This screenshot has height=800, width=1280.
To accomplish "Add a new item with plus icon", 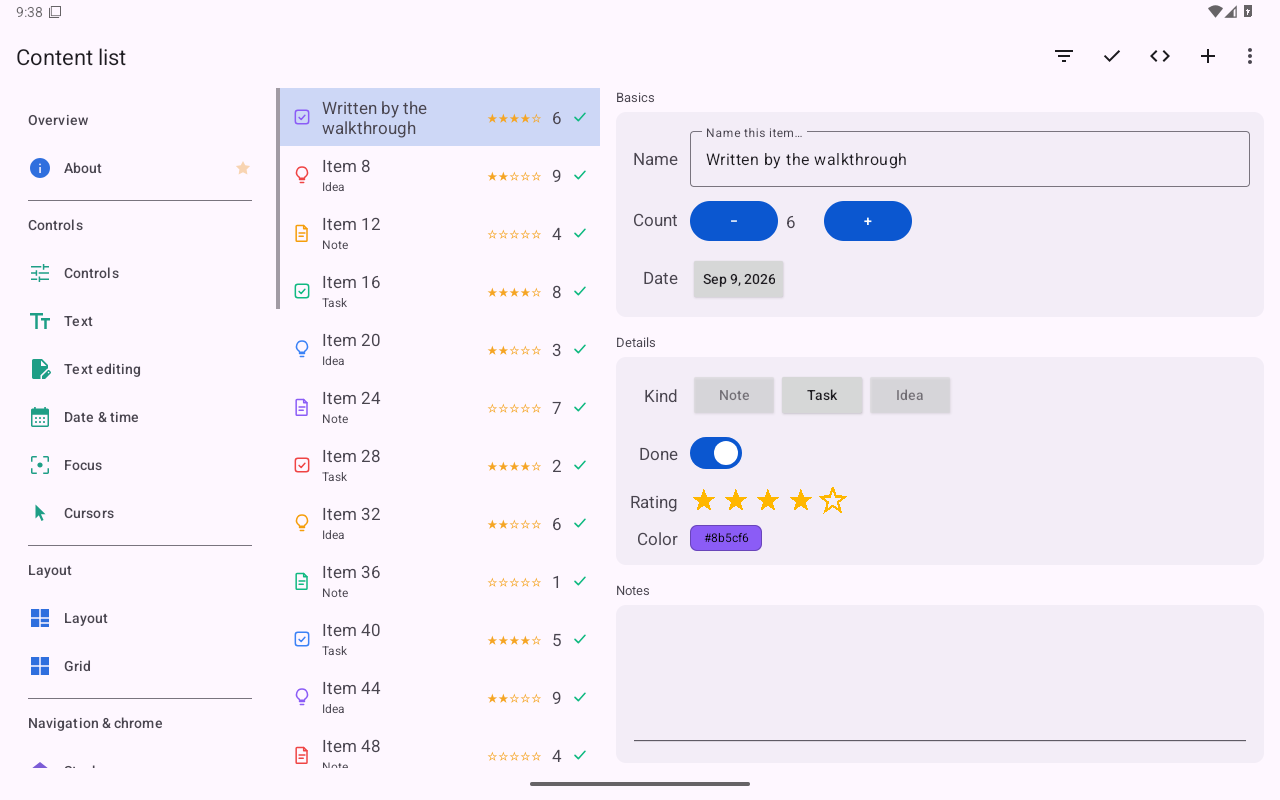I will click(1208, 56).
